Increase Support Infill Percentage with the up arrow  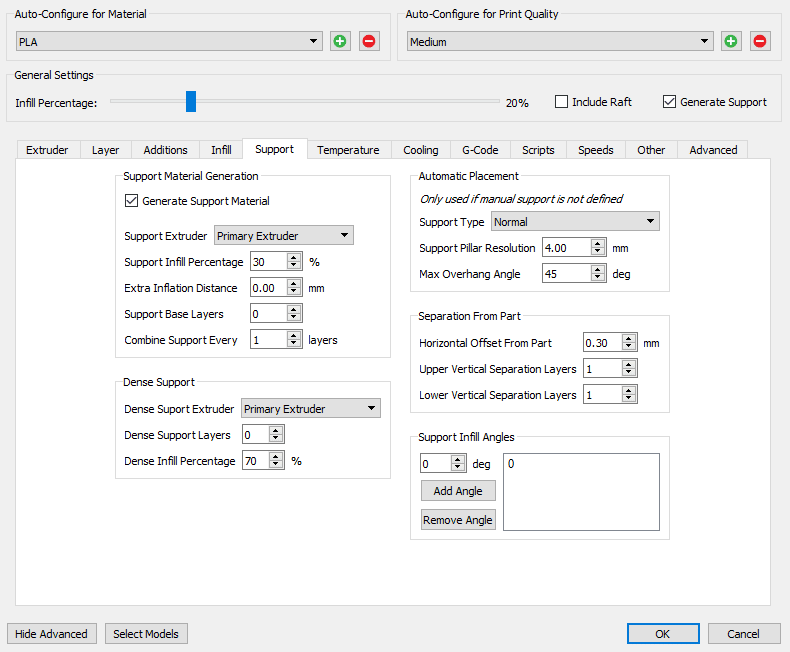click(294, 257)
